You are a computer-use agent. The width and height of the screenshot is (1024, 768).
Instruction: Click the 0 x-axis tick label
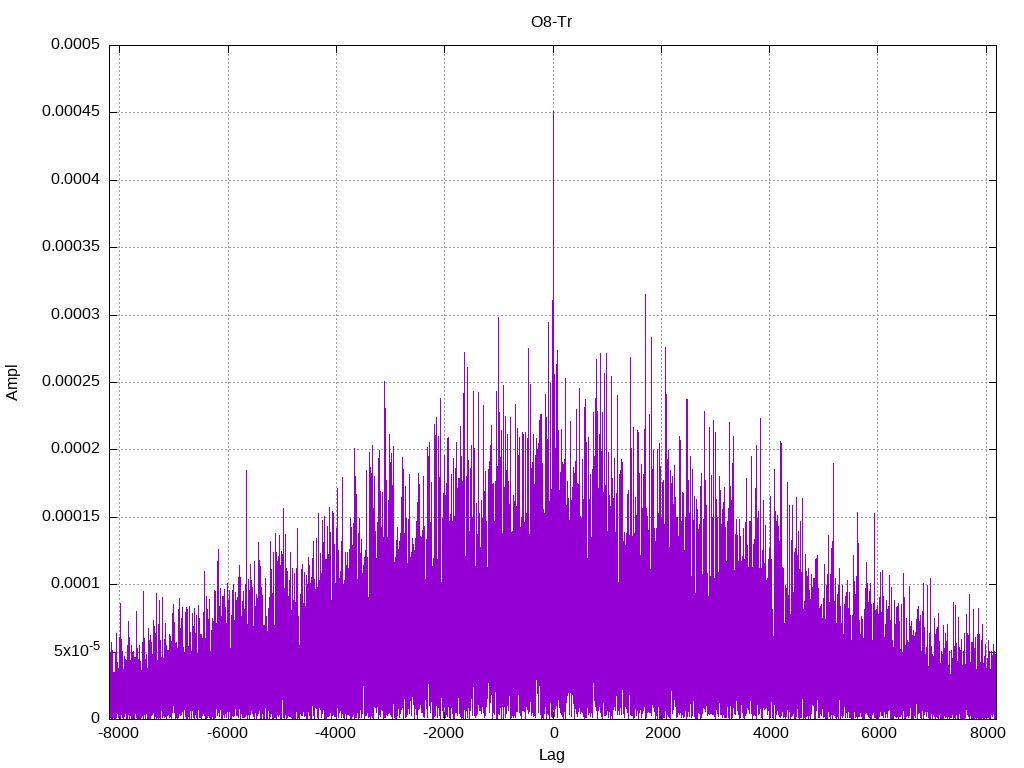coord(554,733)
